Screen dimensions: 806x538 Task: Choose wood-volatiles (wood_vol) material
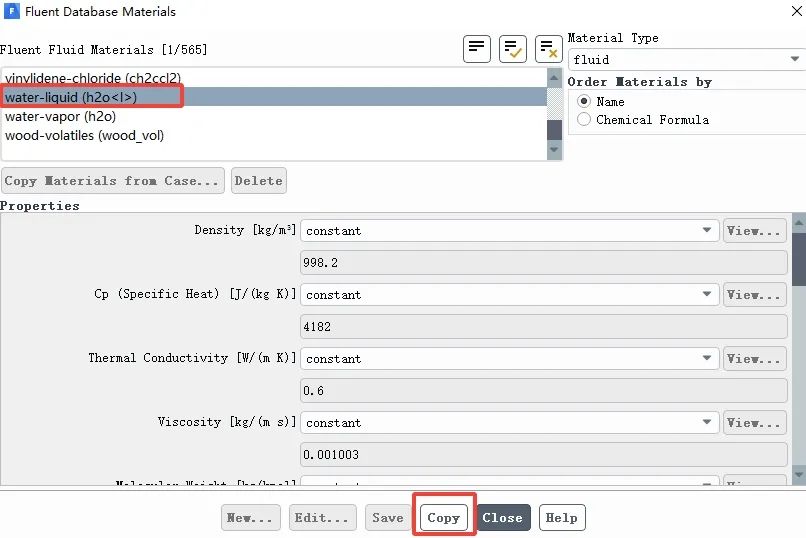pos(84,135)
